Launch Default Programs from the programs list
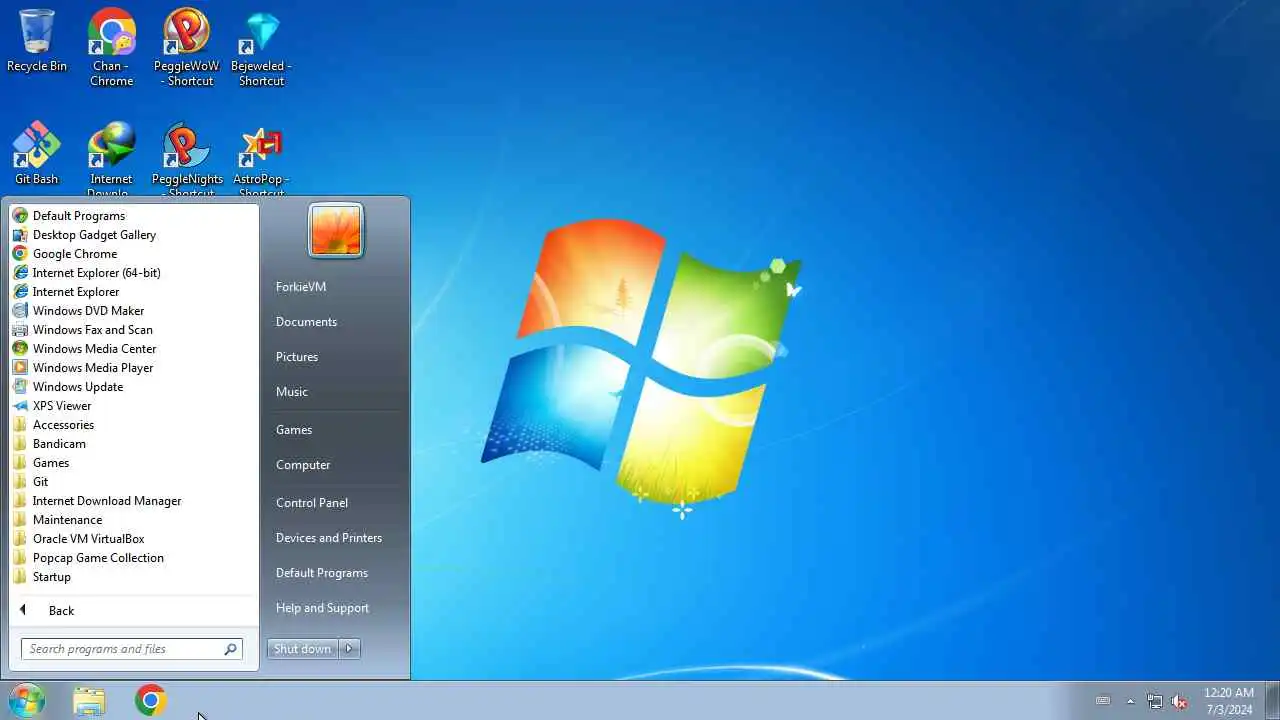1280x720 pixels. click(x=134, y=216)
